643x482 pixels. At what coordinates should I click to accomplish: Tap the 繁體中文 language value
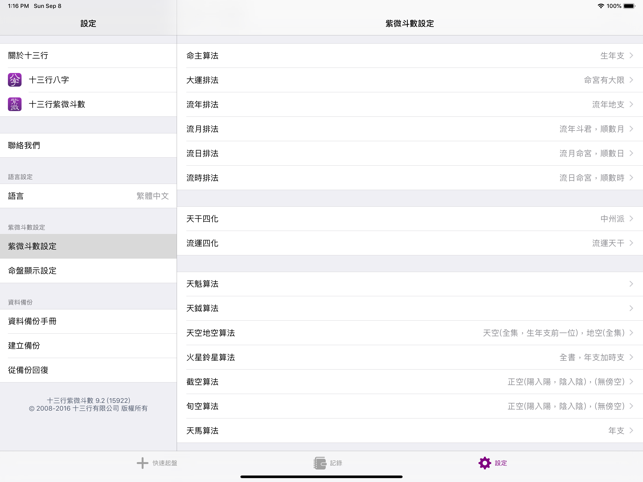[153, 196]
